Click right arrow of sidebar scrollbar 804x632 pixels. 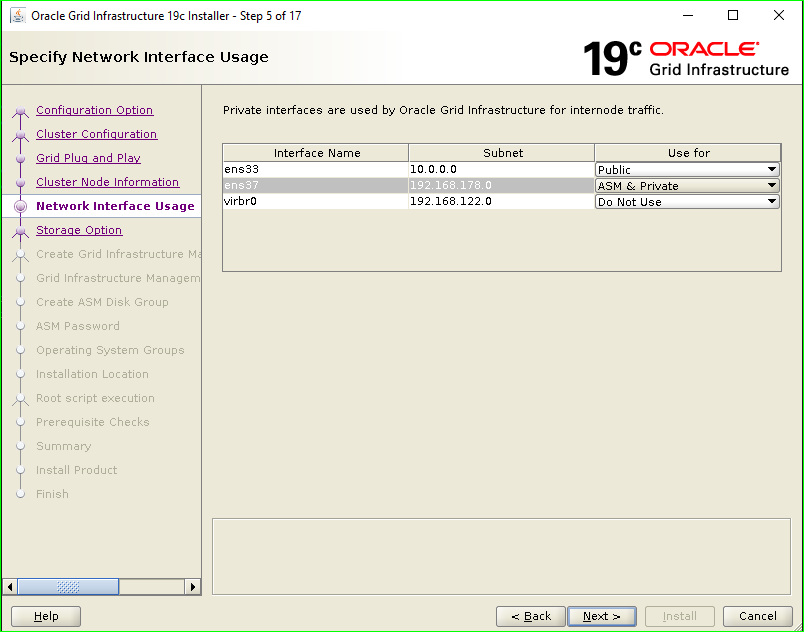coord(192,587)
